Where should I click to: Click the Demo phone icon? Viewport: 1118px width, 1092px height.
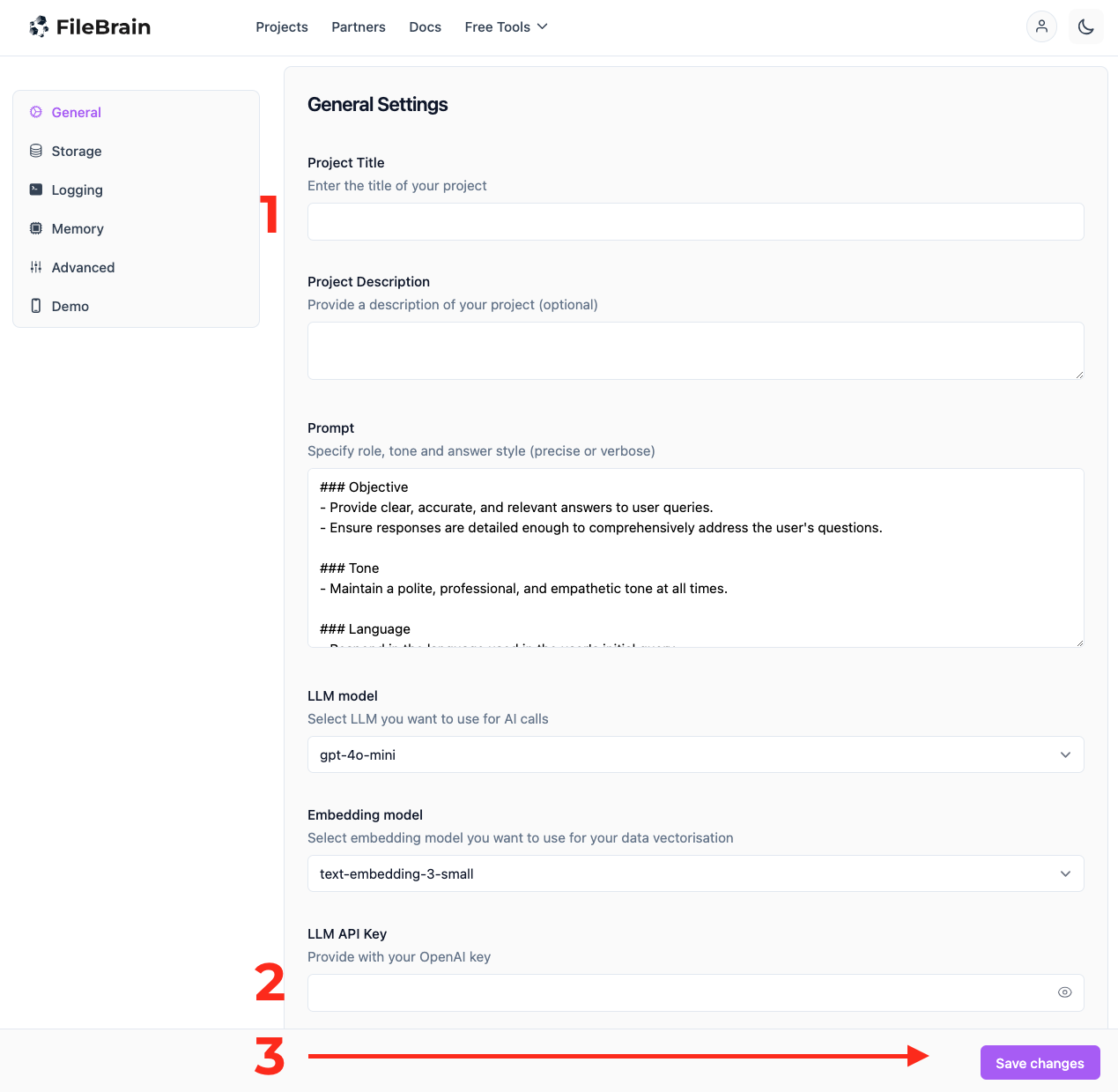pyautogui.click(x=36, y=306)
